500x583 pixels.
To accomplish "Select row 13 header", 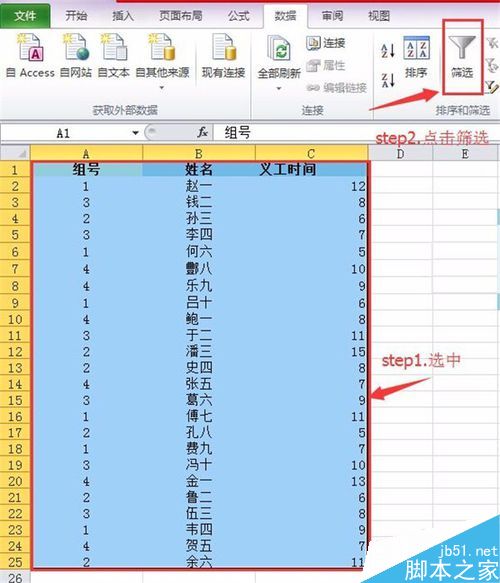I will click(x=15, y=368).
